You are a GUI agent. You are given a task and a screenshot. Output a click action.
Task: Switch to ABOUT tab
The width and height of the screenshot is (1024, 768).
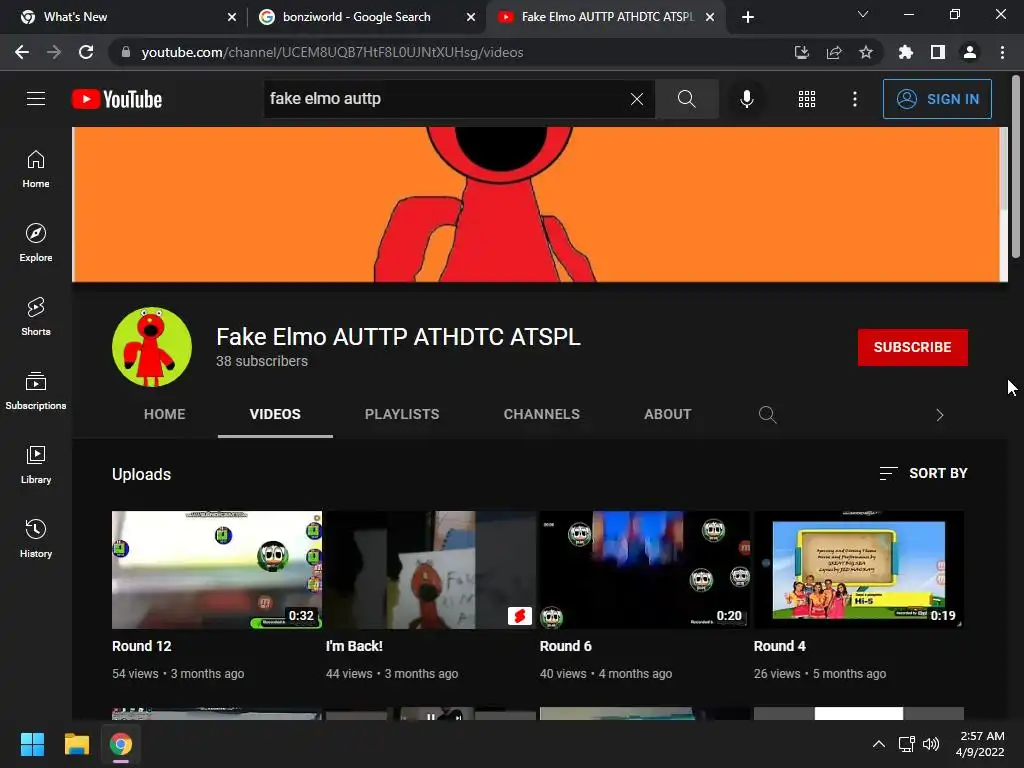click(x=667, y=414)
